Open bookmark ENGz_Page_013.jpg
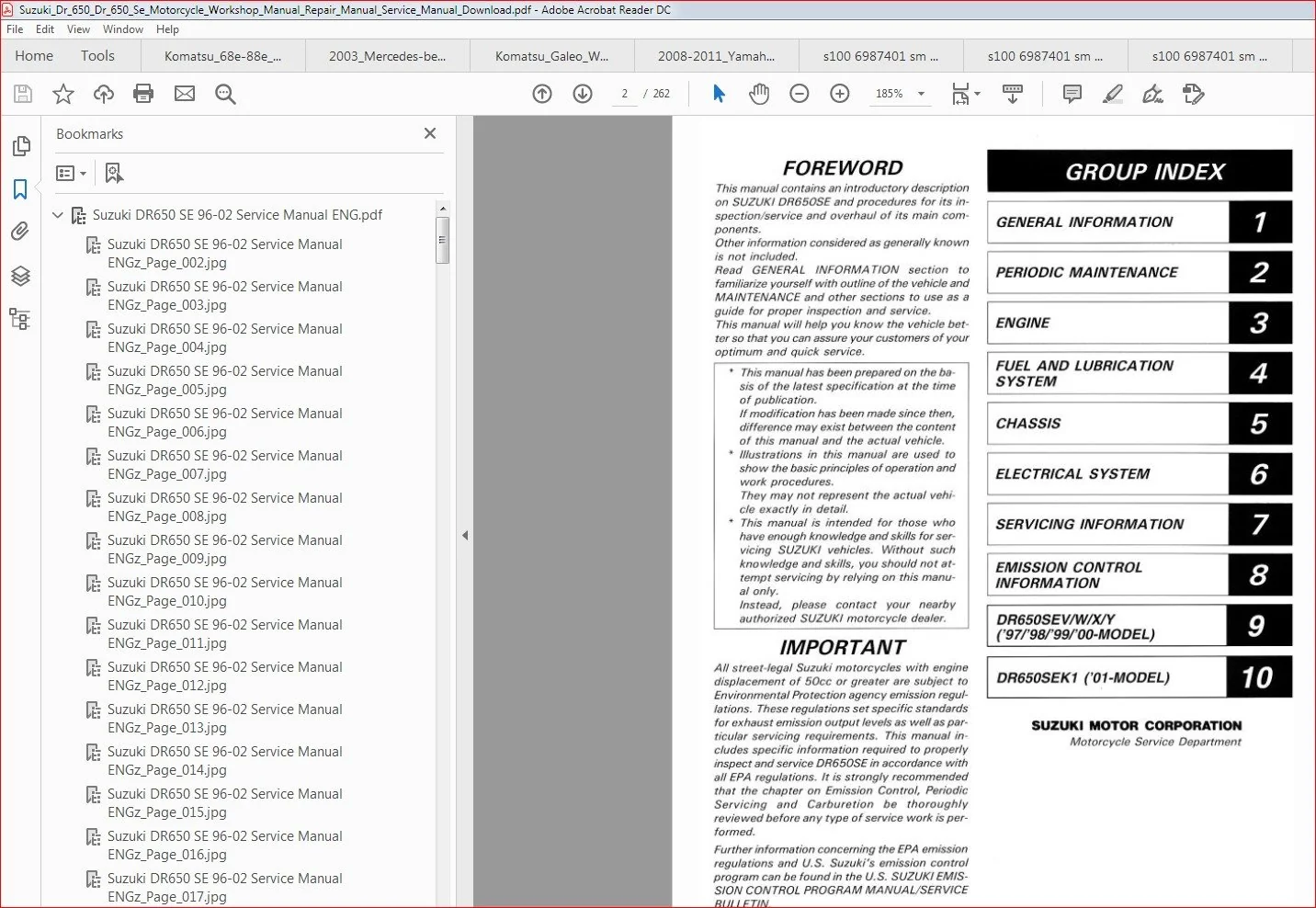1316x908 pixels. (224, 719)
